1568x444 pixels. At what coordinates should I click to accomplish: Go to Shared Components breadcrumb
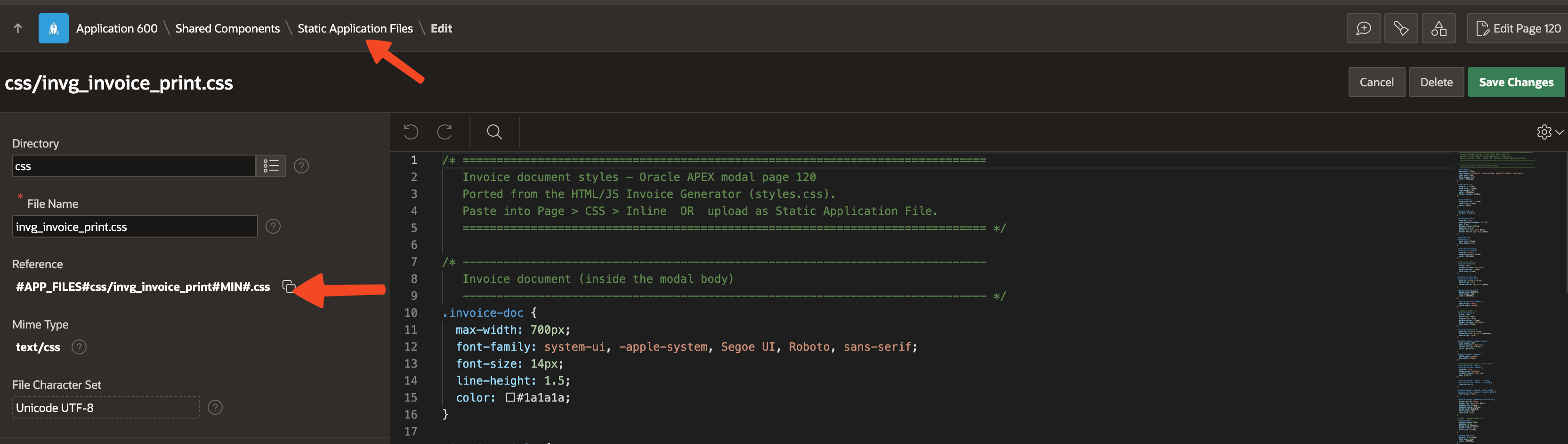coord(227,28)
